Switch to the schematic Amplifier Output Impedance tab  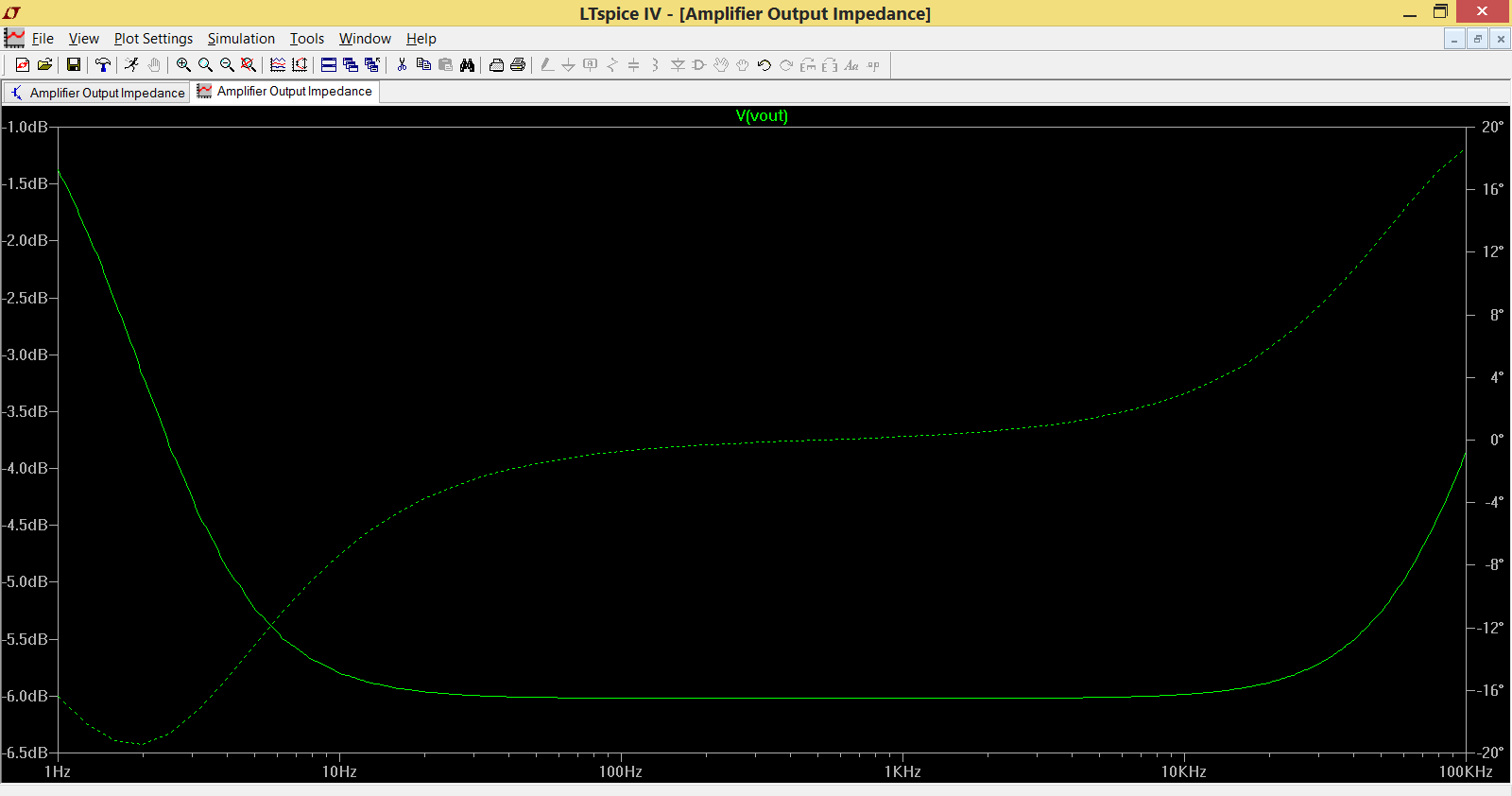tap(97, 93)
